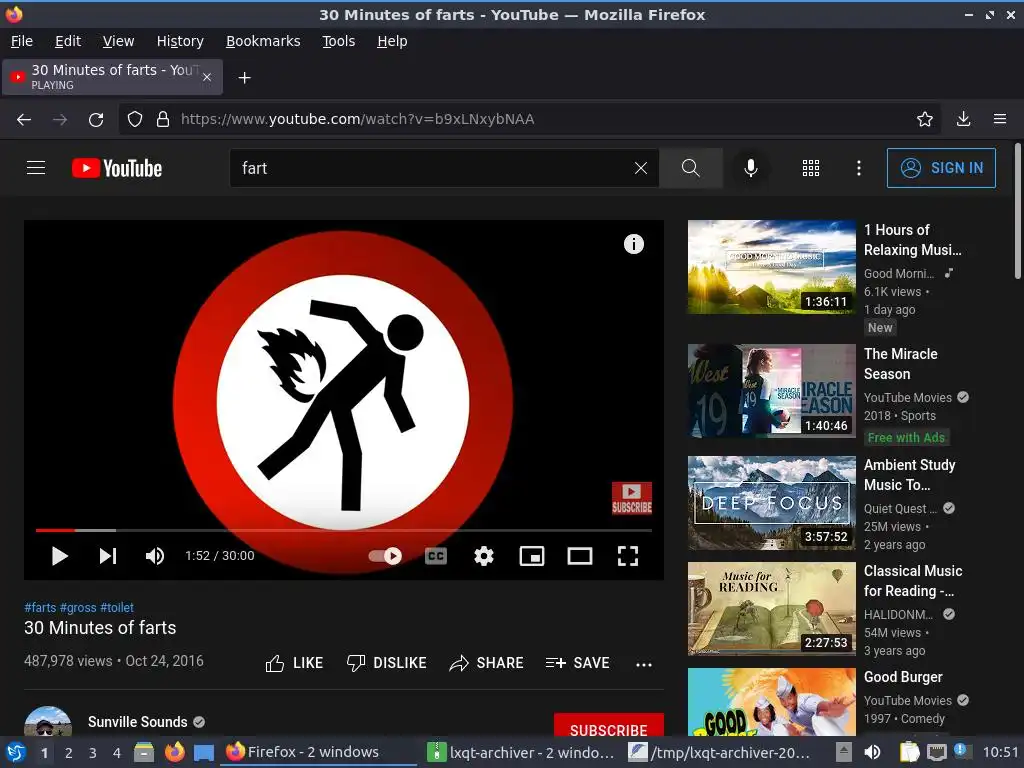Screen dimensions: 1024x768
Task: Open the Tools menu
Action: [x=338, y=41]
